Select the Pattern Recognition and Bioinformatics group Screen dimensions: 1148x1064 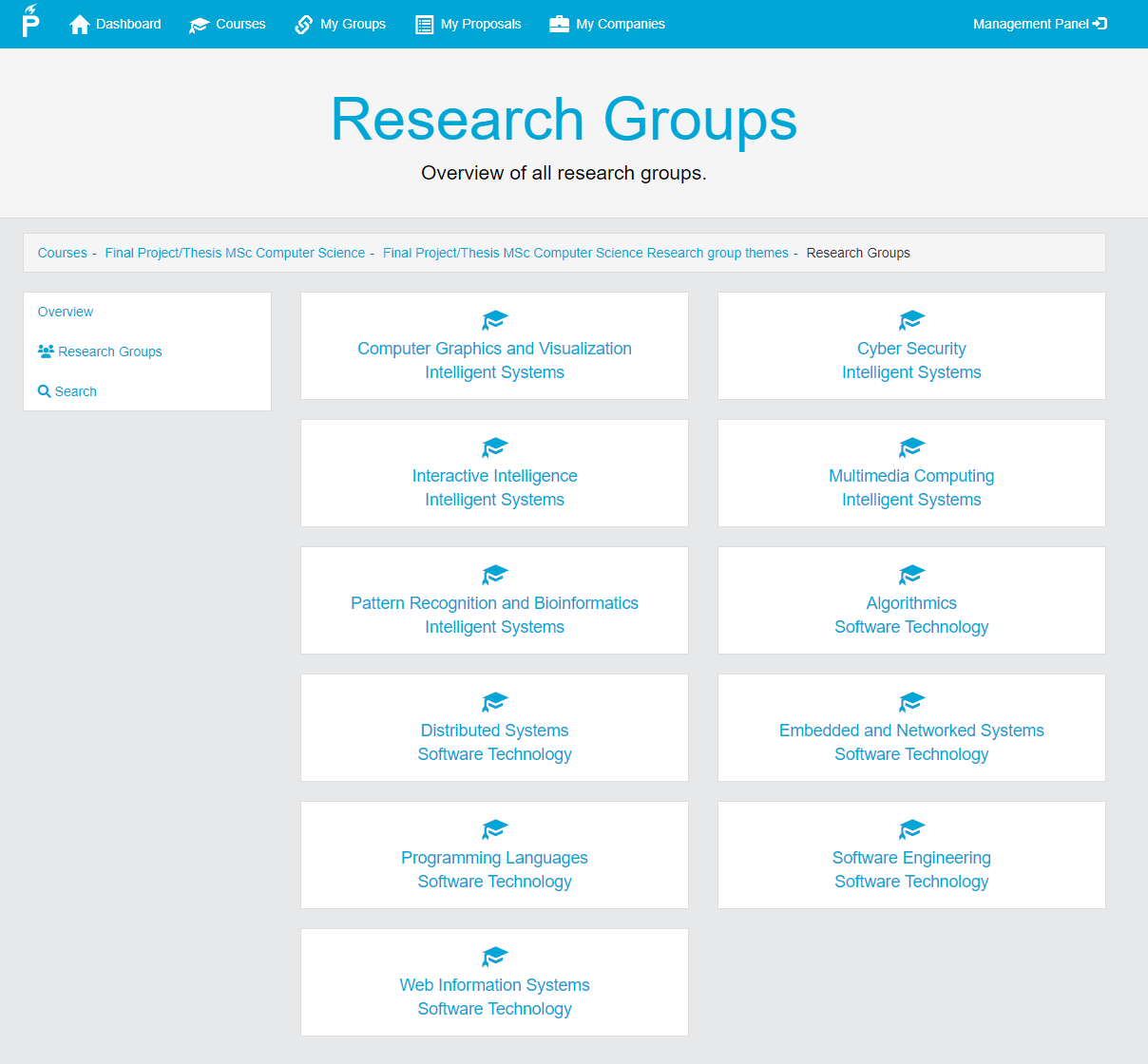pos(494,603)
